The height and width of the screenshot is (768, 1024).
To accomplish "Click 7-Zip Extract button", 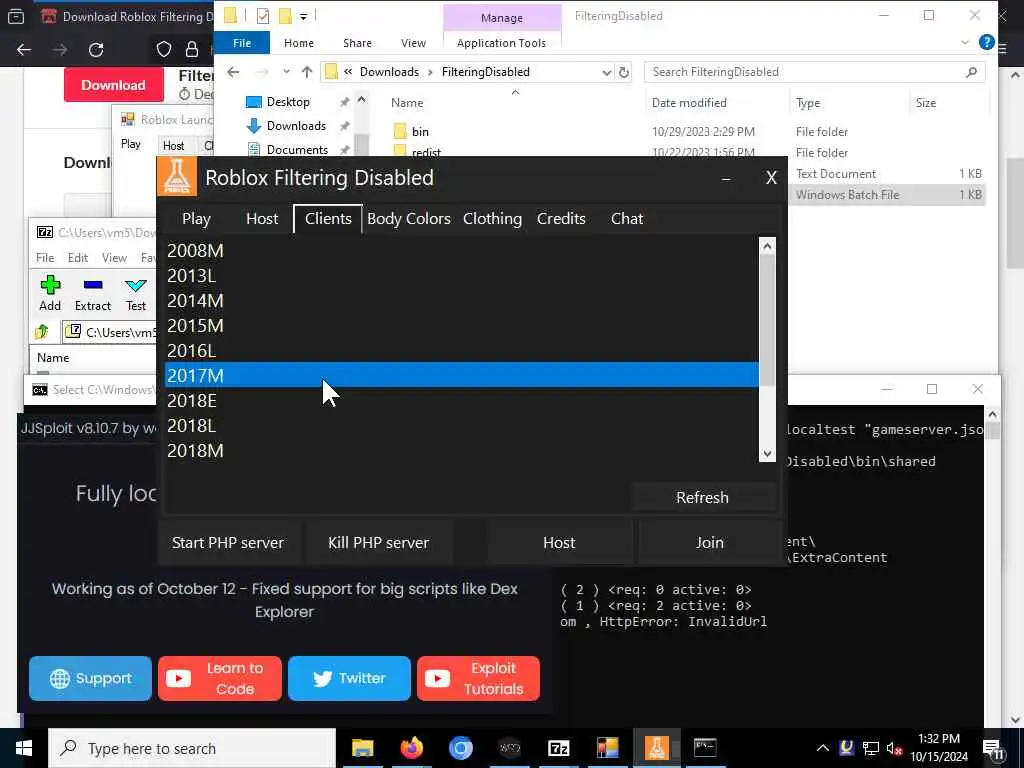I will pos(93,293).
